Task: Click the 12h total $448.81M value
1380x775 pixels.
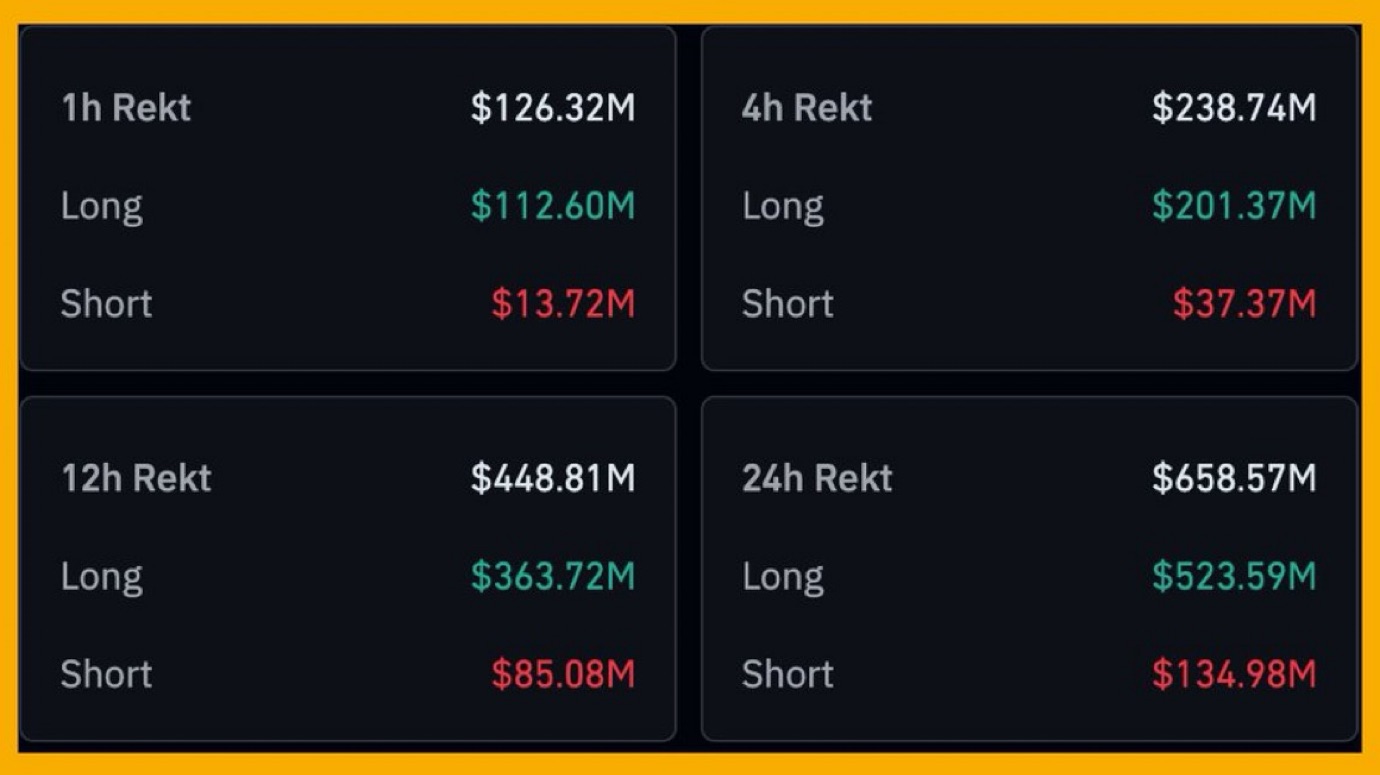Action: tap(553, 478)
